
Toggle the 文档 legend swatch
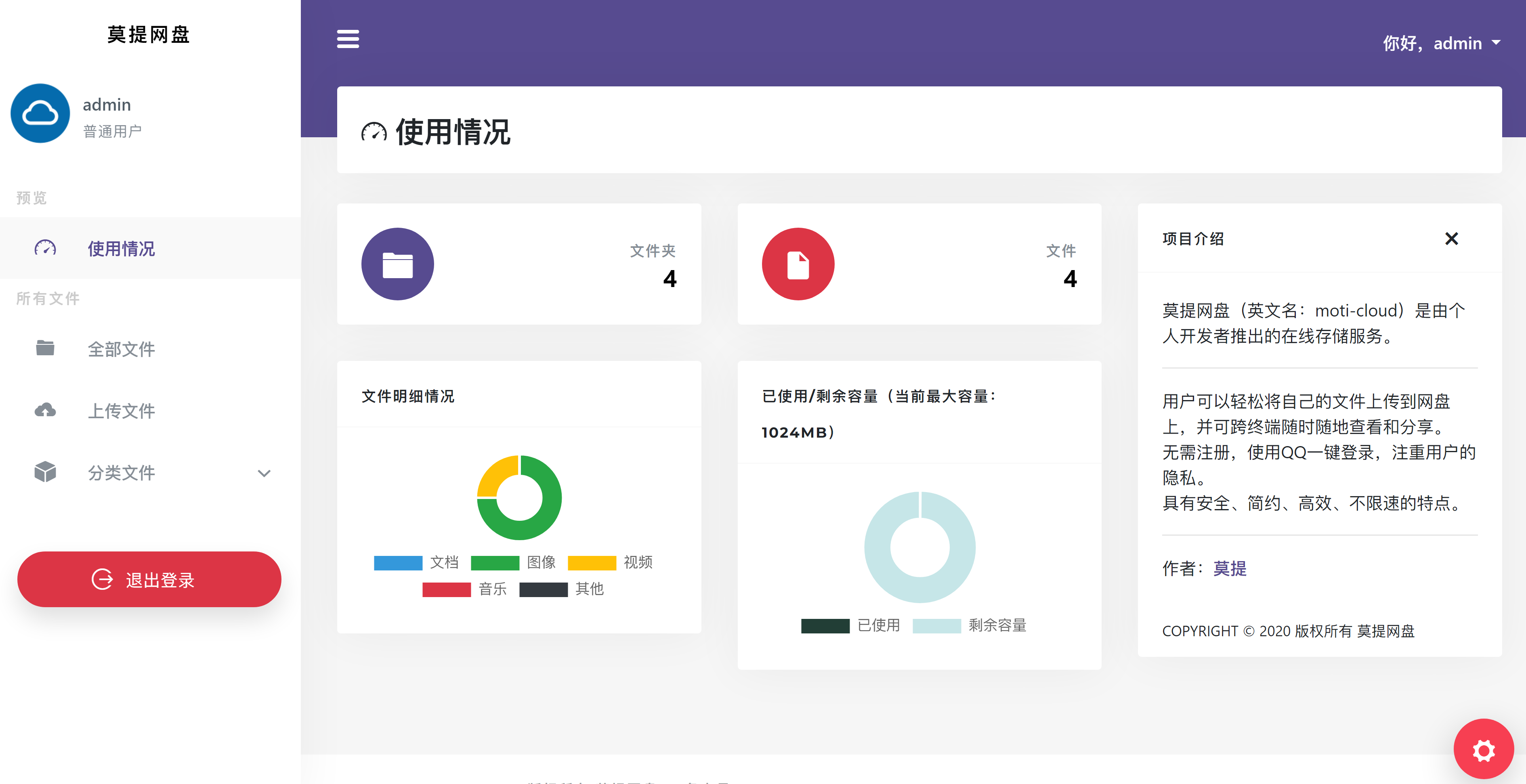pyautogui.click(x=397, y=562)
